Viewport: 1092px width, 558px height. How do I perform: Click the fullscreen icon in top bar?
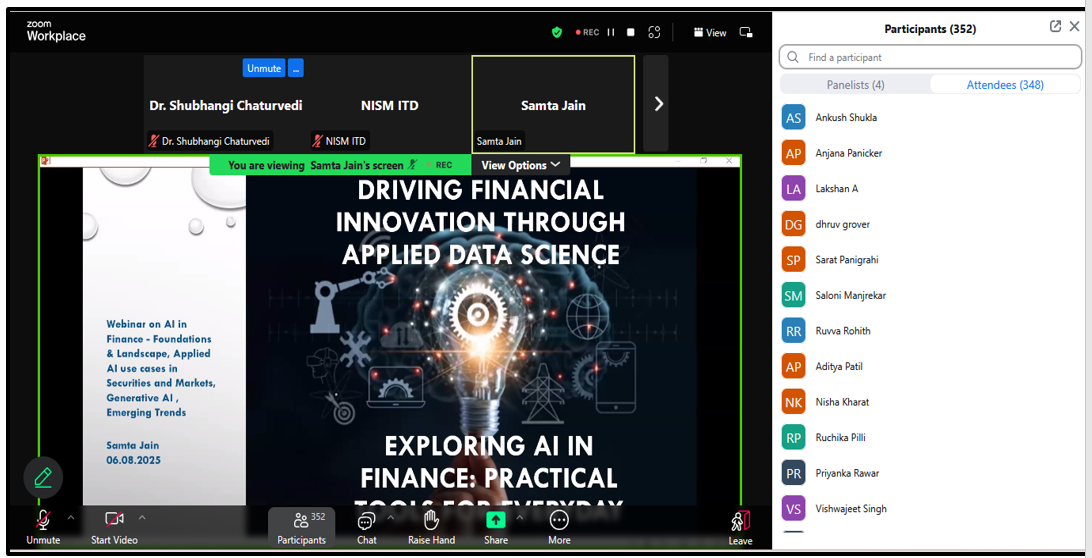655,32
